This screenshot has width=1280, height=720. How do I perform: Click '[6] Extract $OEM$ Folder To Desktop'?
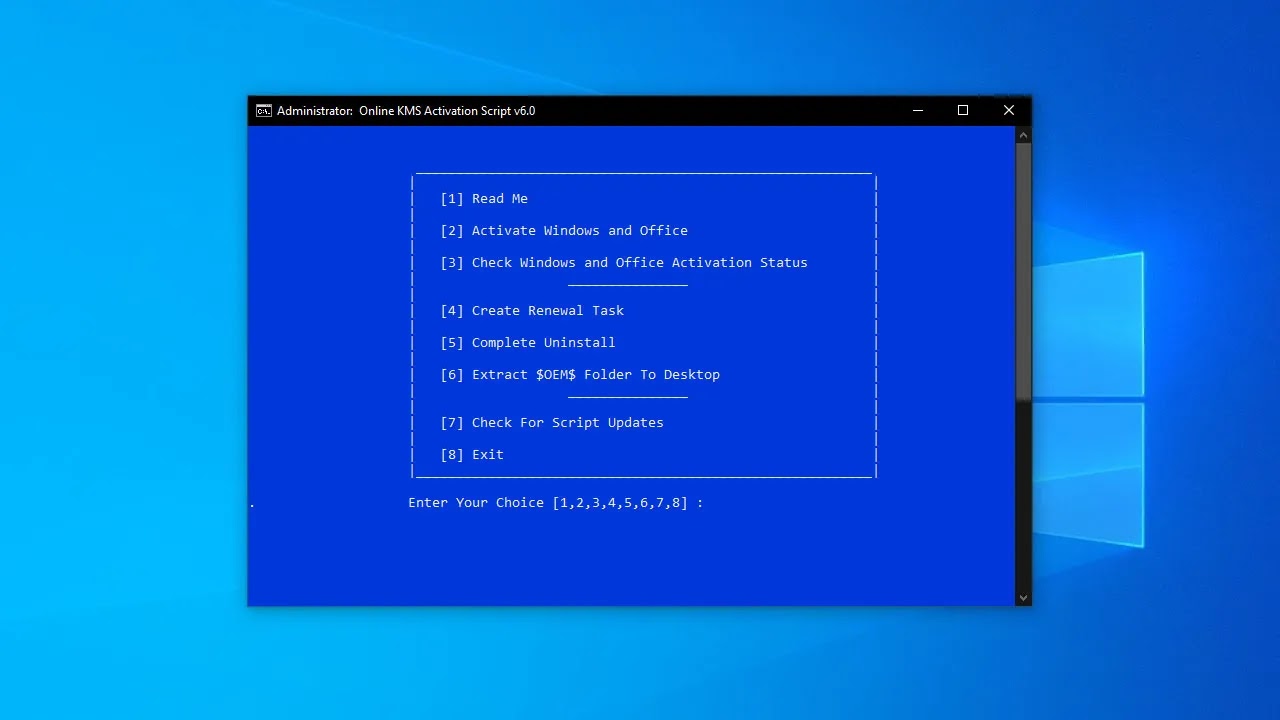[x=580, y=375]
